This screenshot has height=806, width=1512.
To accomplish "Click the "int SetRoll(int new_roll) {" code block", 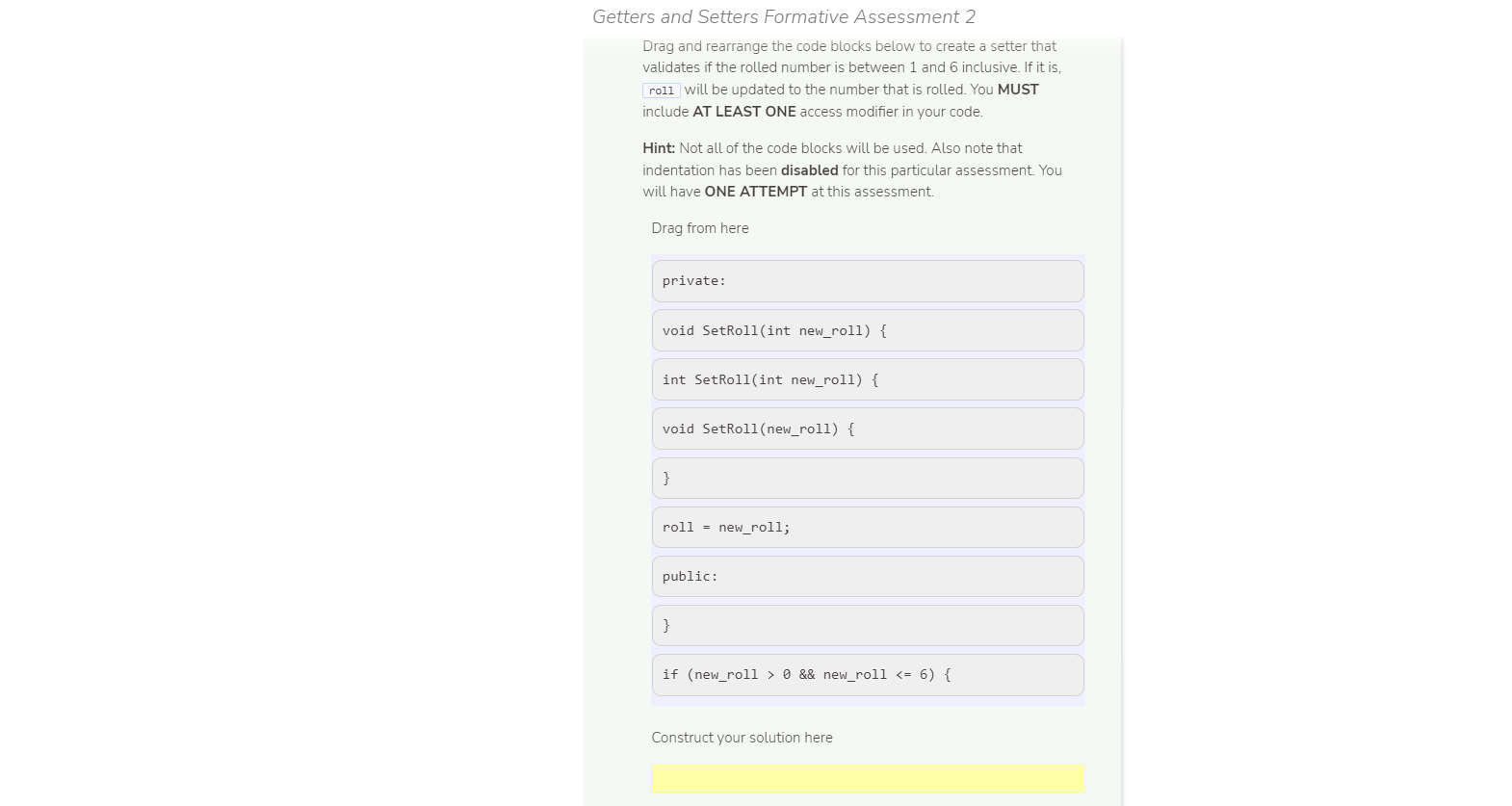I will point(867,379).
